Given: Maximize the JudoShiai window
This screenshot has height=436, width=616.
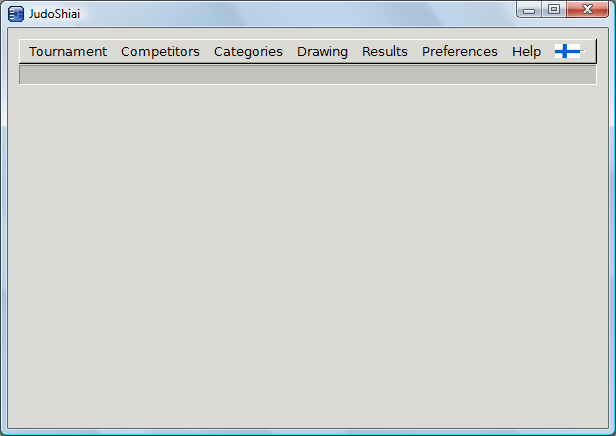Looking at the screenshot, I should pyautogui.click(x=553, y=10).
